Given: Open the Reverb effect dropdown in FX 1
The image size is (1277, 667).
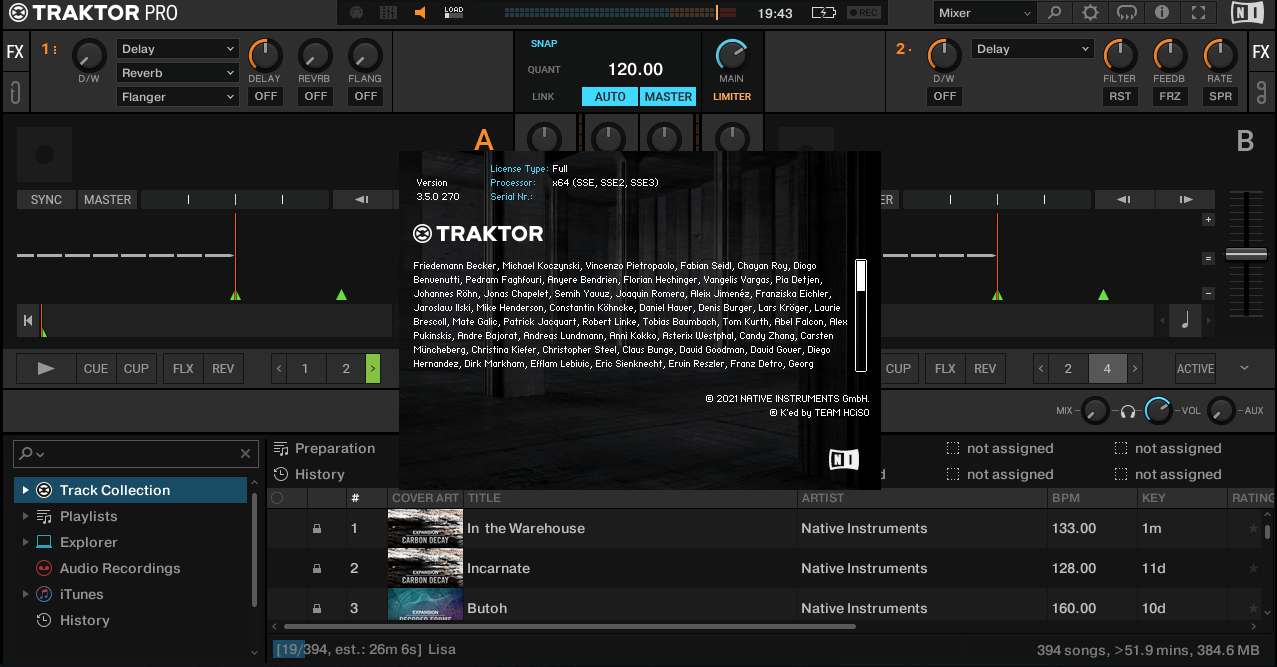Looking at the screenshot, I should coord(177,73).
